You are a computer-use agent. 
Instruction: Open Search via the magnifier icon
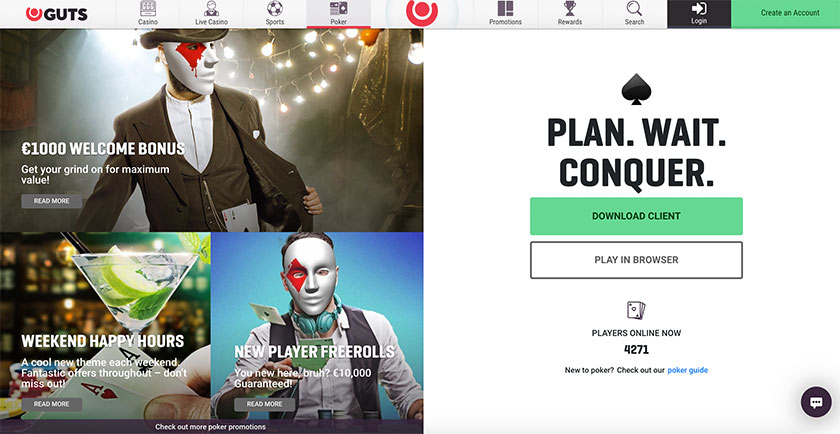point(634,9)
